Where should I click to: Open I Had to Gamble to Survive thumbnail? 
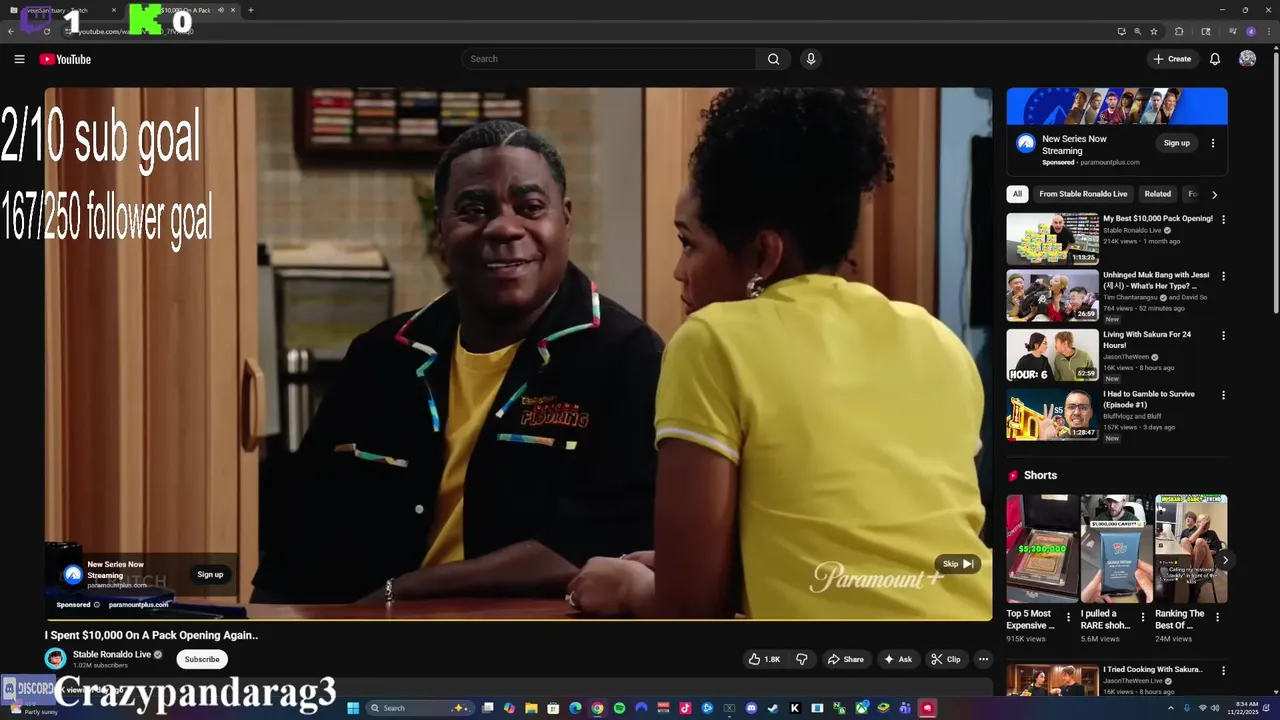coord(1052,414)
